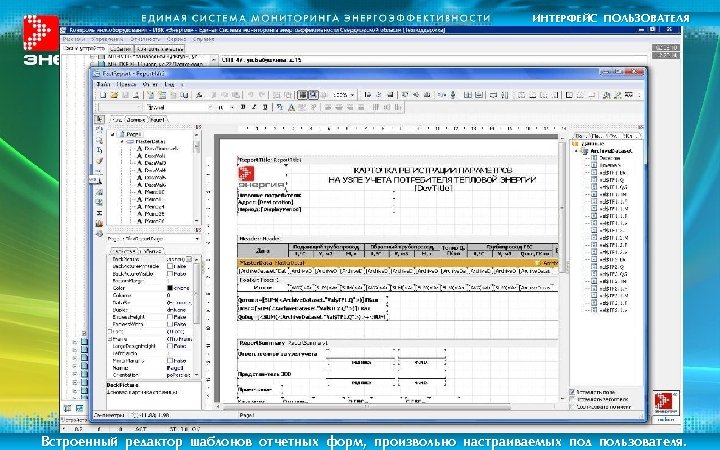The width and height of the screenshot is (720, 450).
Task: Switch to the Page1 designer tab
Action: coord(158,119)
